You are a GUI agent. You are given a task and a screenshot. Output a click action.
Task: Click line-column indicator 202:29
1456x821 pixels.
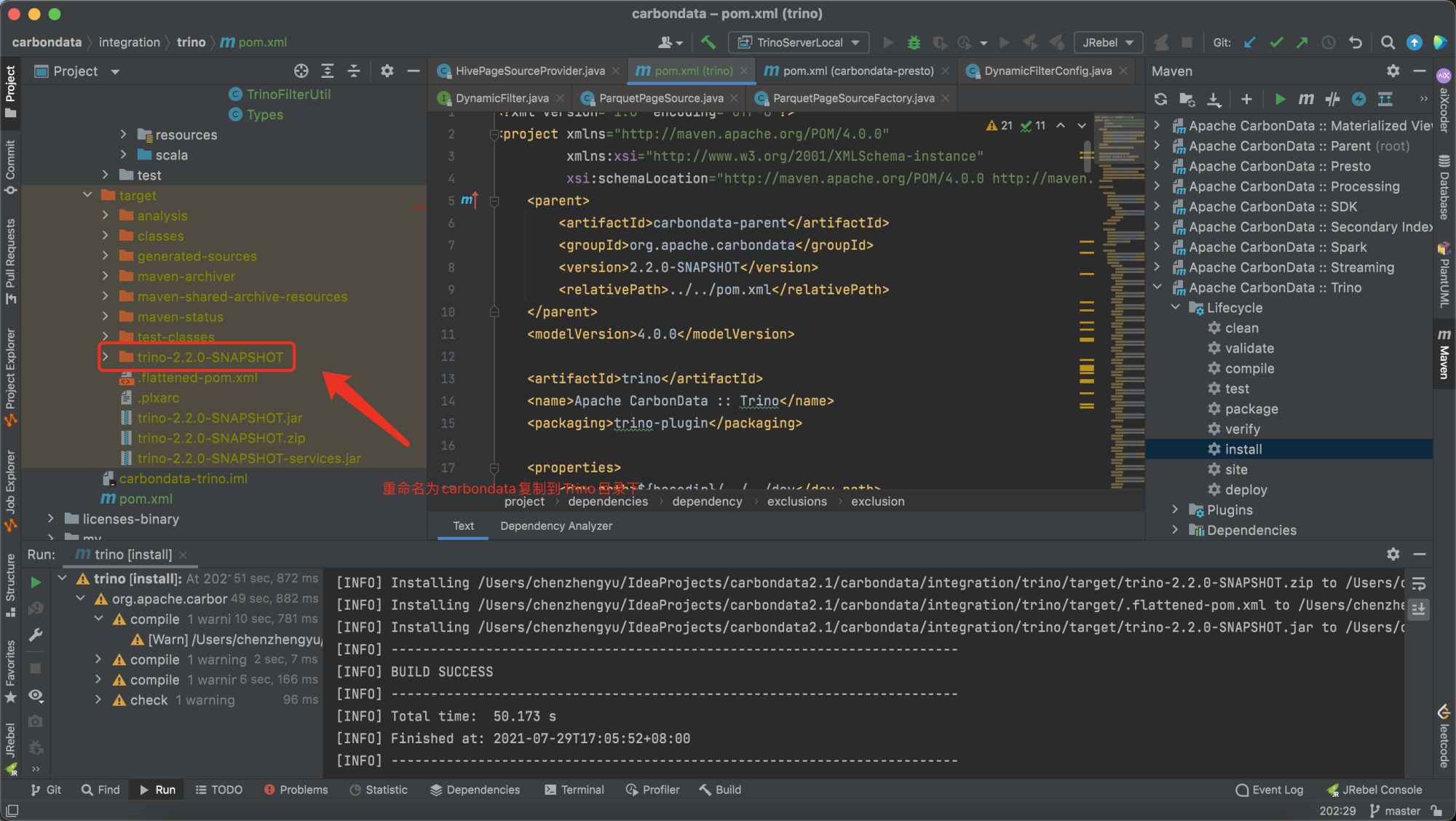[1337, 811]
